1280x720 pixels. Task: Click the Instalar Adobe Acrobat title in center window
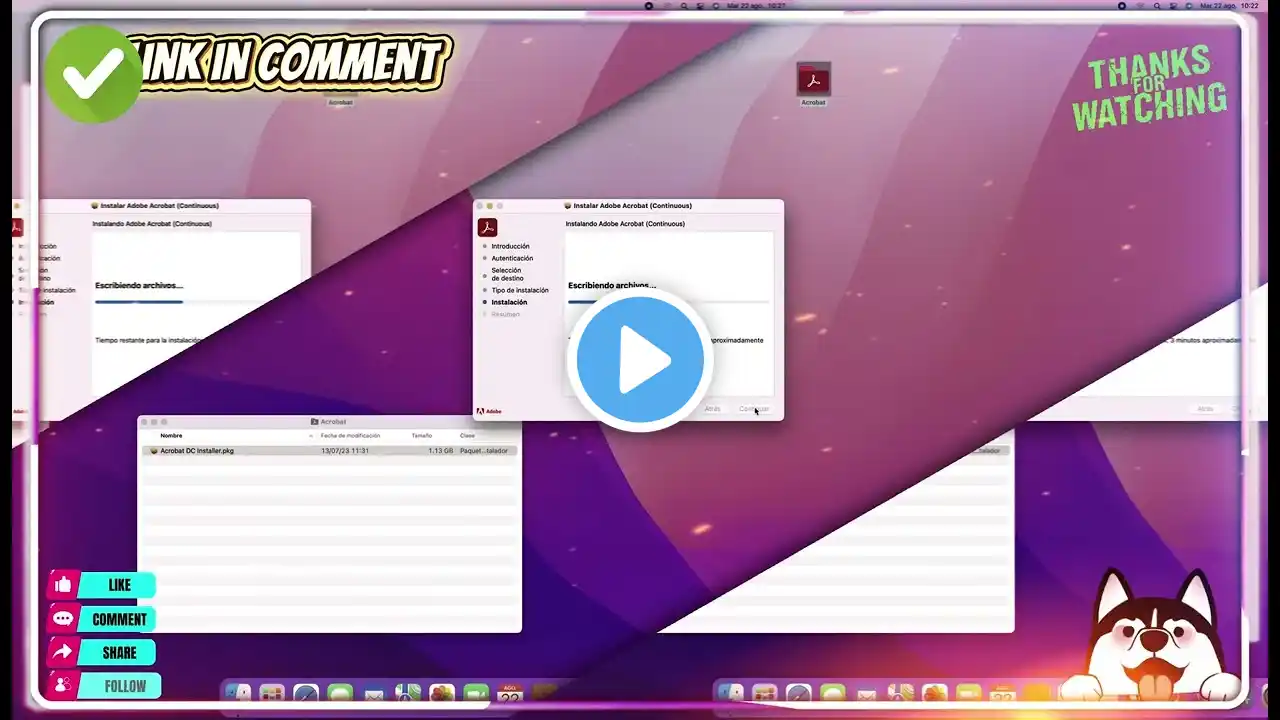click(x=631, y=206)
